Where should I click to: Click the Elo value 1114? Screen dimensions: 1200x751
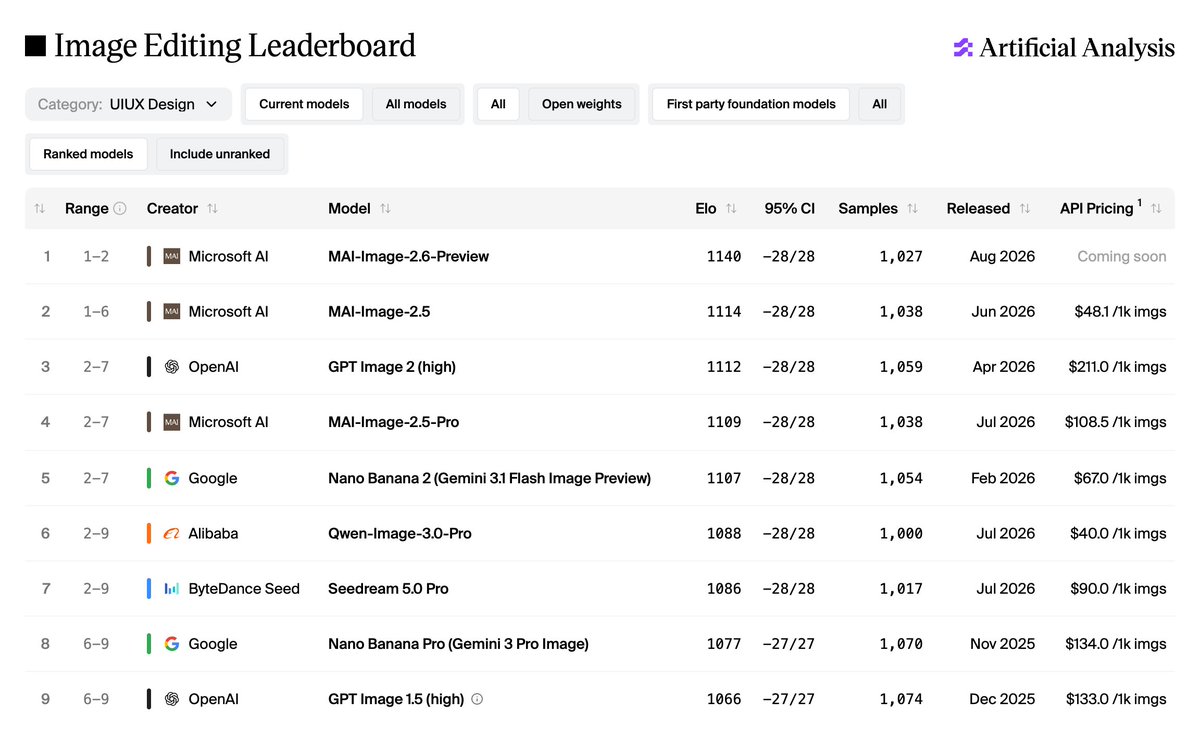(724, 311)
